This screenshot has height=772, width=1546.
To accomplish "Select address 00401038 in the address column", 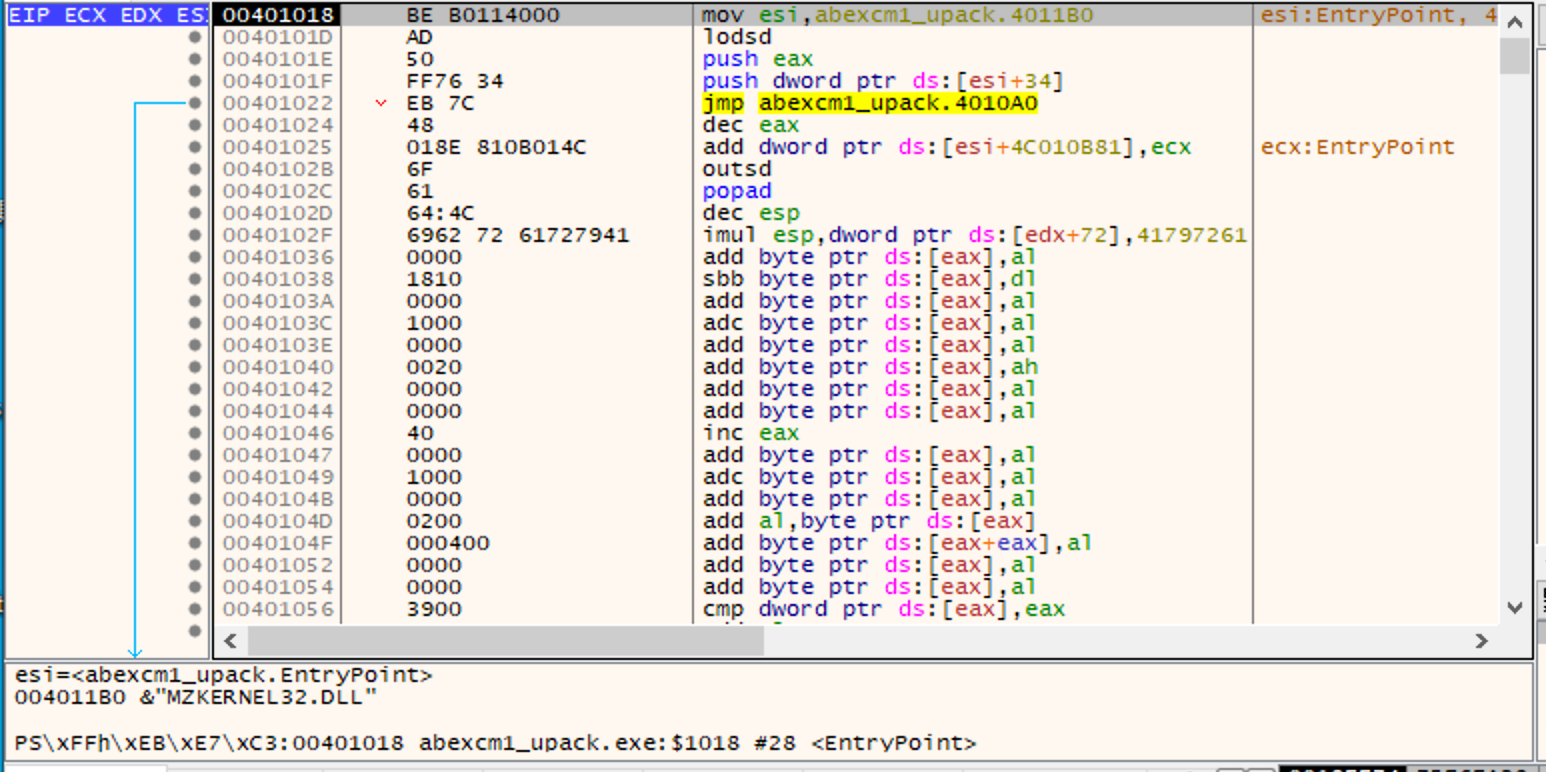I will pyautogui.click(x=278, y=279).
